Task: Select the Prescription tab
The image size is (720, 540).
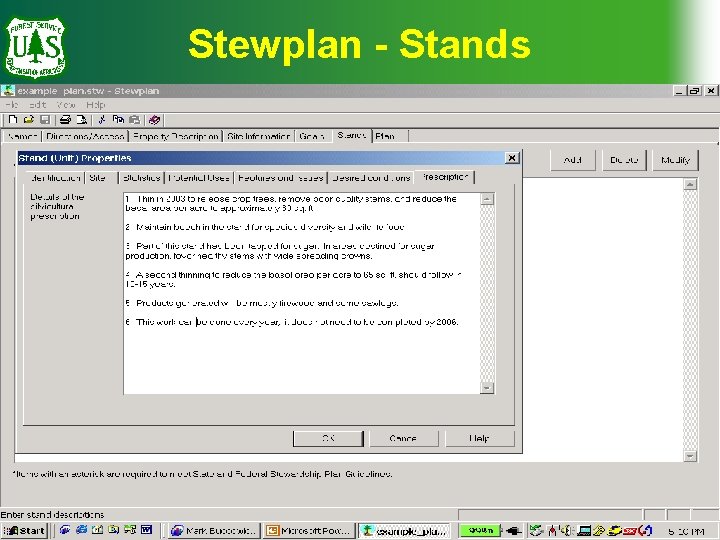Action: click(444, 177)
